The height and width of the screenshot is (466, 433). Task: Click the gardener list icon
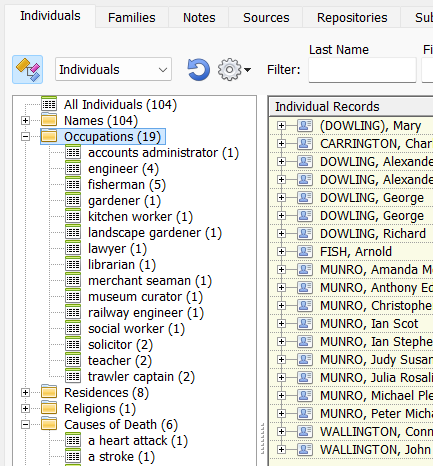(x=73, y=200)
